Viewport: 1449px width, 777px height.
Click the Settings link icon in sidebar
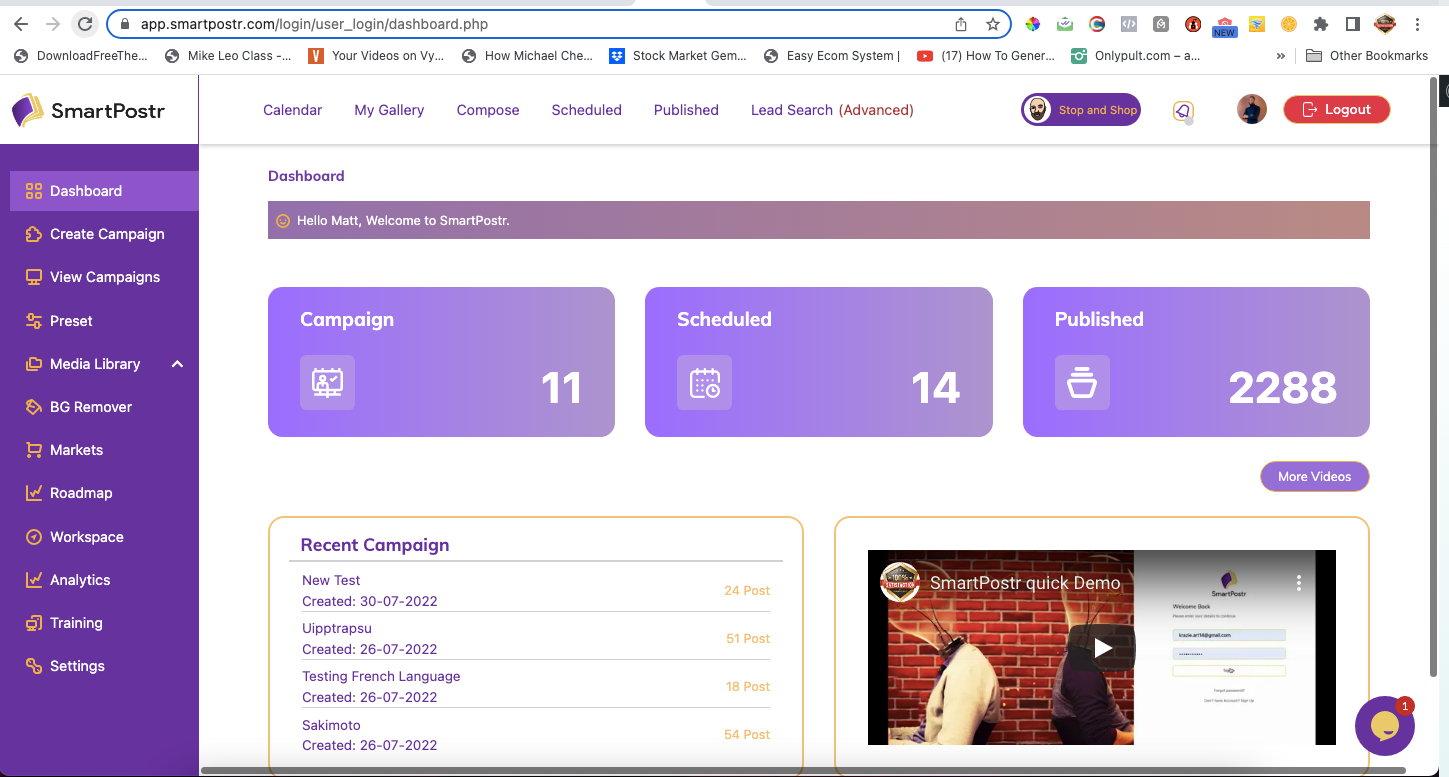(34, 666)
